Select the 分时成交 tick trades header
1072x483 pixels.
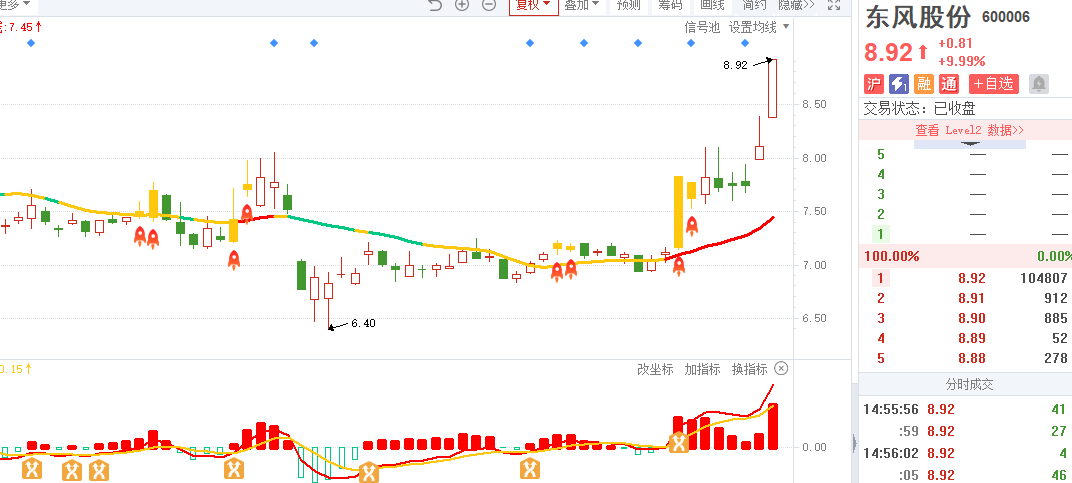(x=969, y=384)
